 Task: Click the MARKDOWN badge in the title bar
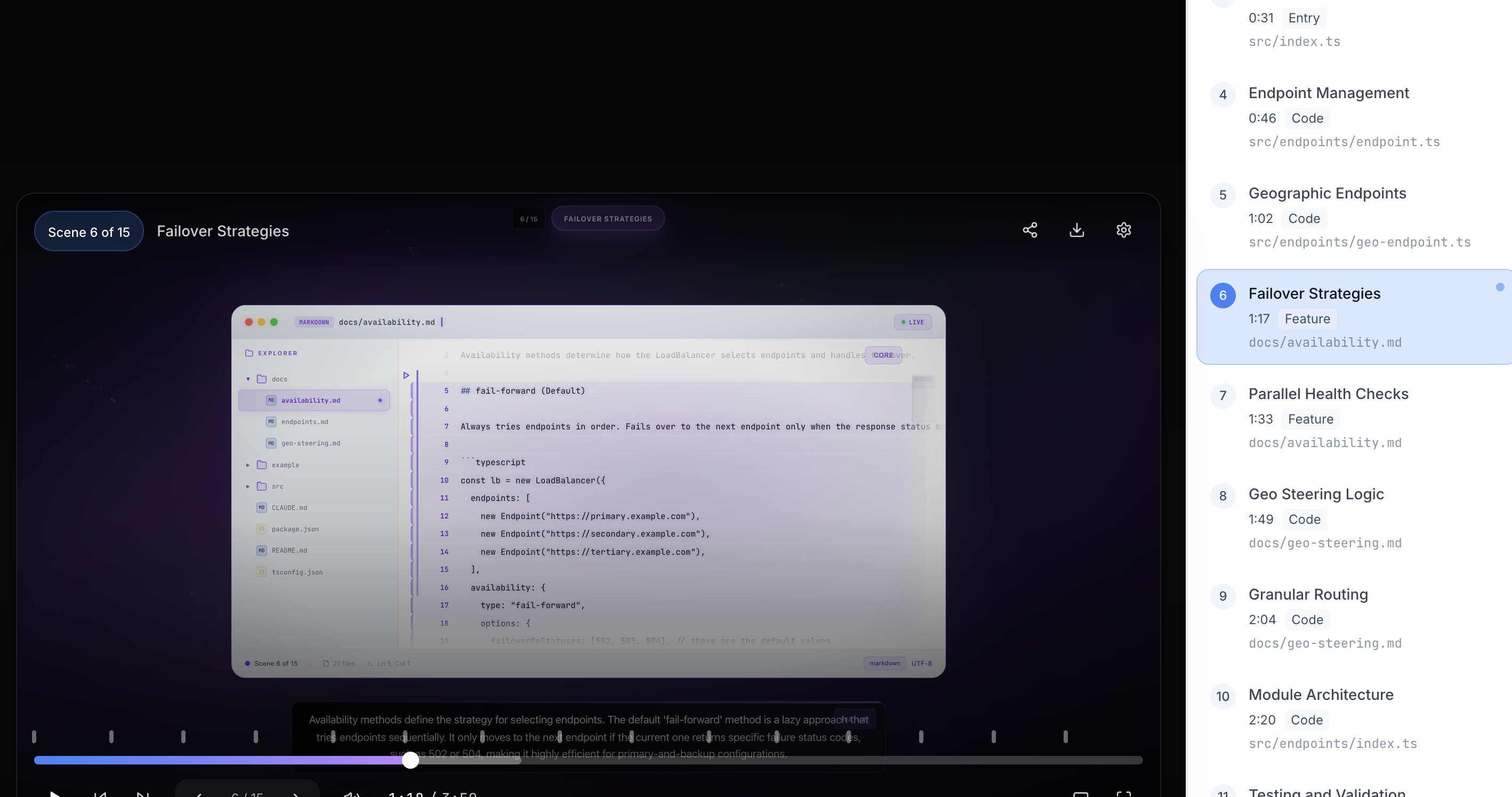click(314, 322)
